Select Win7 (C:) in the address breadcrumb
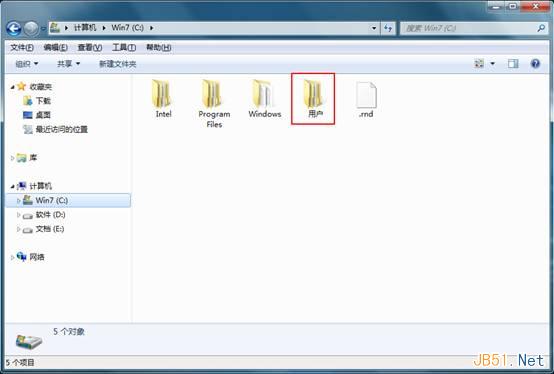Viewport: 554px width, 374px height. tap(128, 28)
